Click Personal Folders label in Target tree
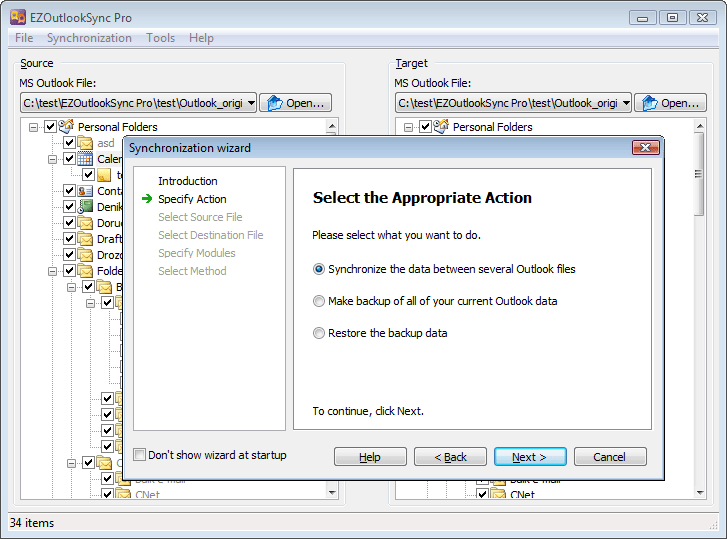The image size is (727, 539). [492, 127]
